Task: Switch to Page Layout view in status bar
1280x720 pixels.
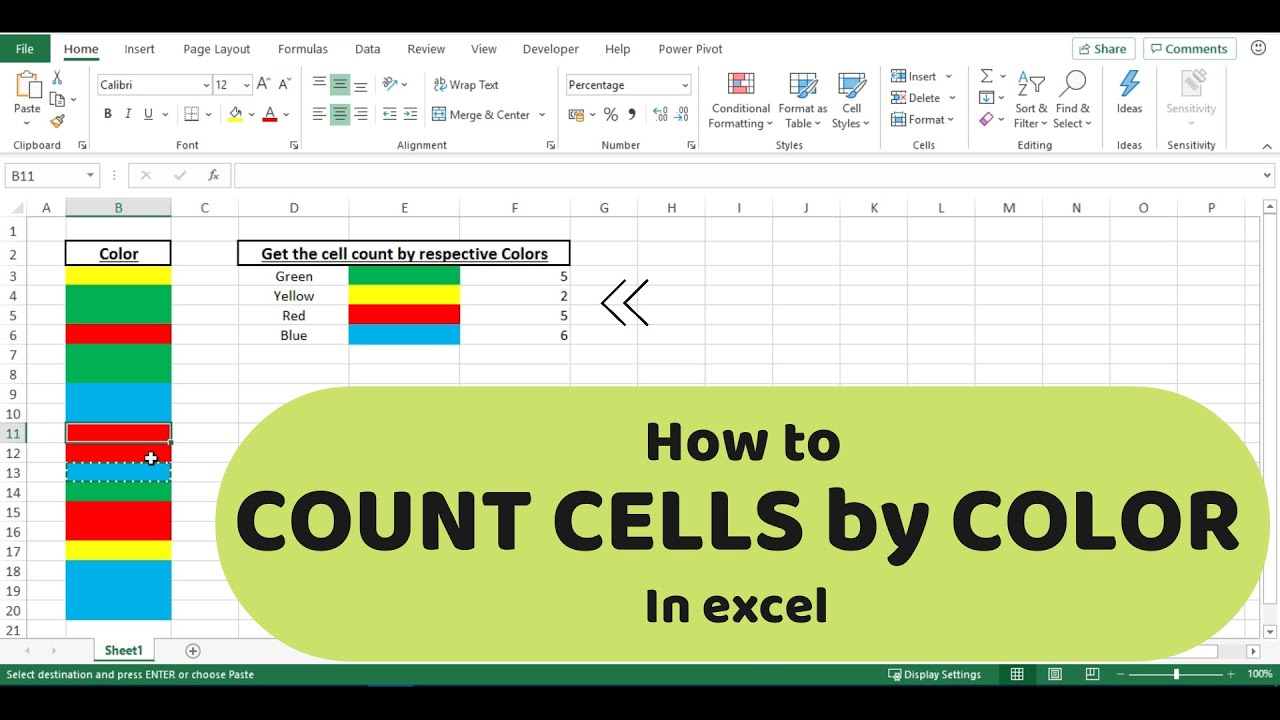Action: coord(1055,675)
